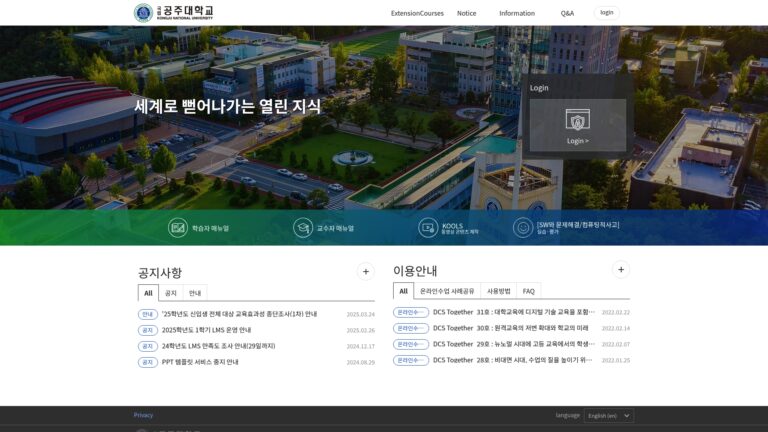Click the Kongju National University logo

coord(173,13)
